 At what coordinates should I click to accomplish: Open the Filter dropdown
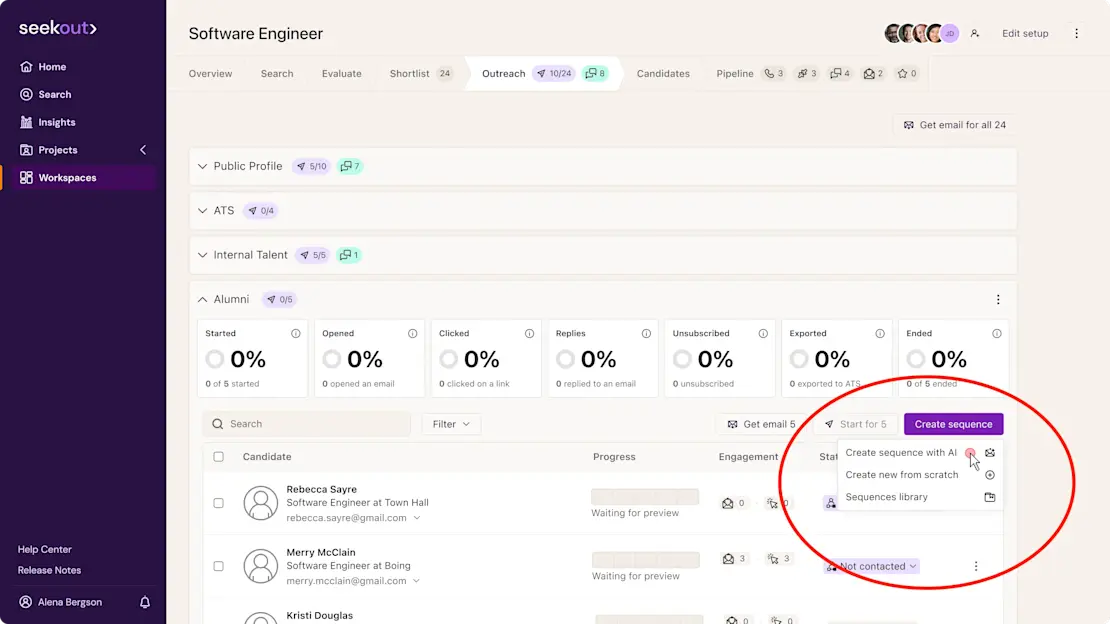click(451, 424)
